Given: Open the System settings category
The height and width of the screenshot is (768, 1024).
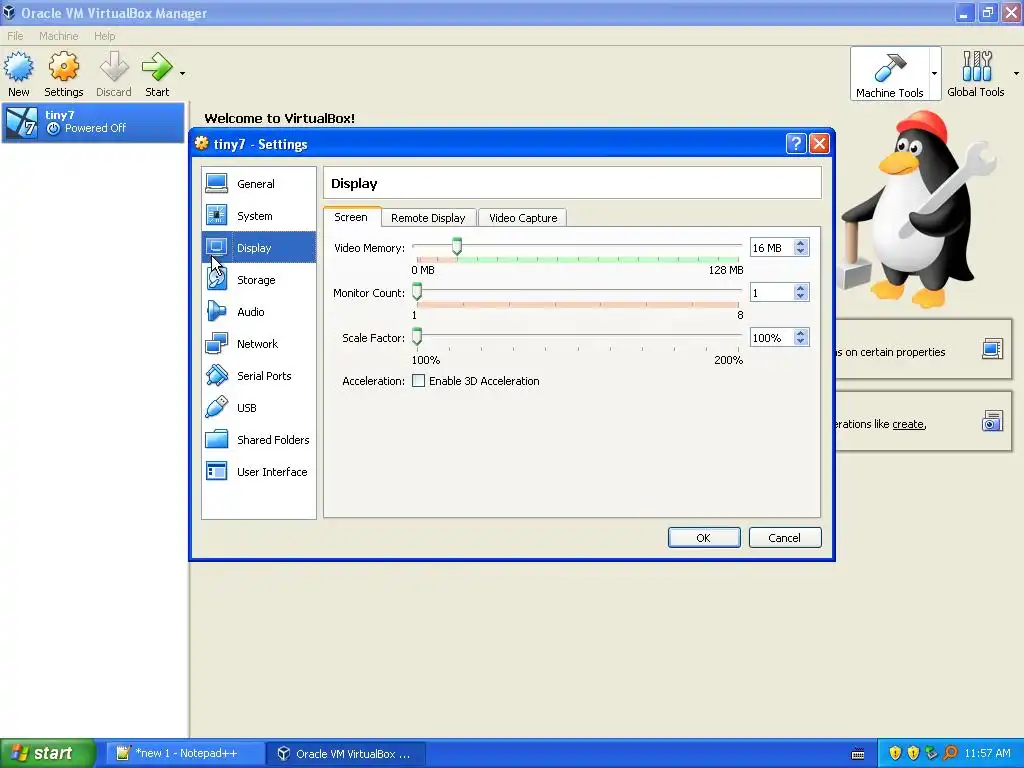Looking at the screenshot, I should 259,216.
